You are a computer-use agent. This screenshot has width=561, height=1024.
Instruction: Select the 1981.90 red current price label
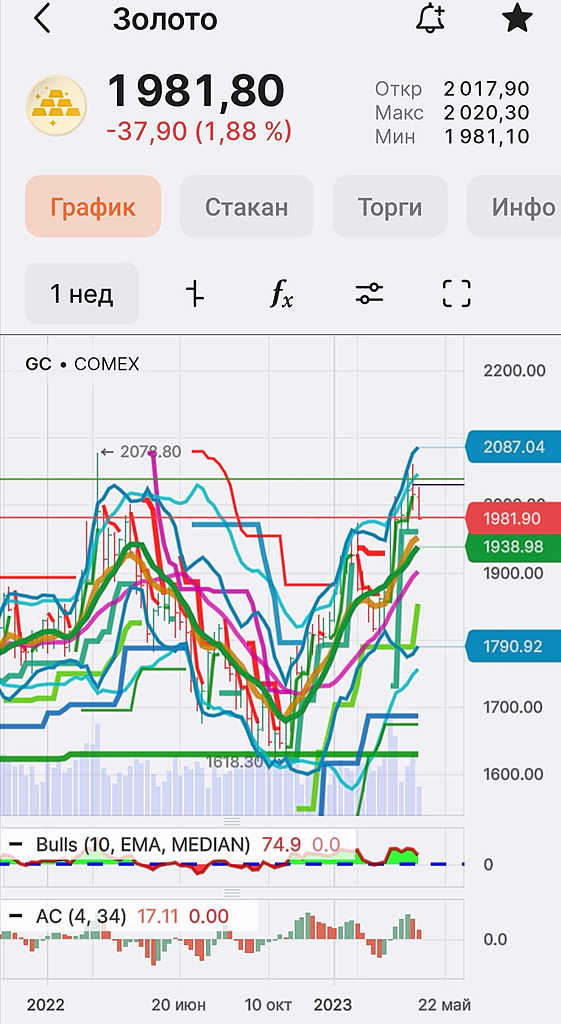click(x=512, y=519)
